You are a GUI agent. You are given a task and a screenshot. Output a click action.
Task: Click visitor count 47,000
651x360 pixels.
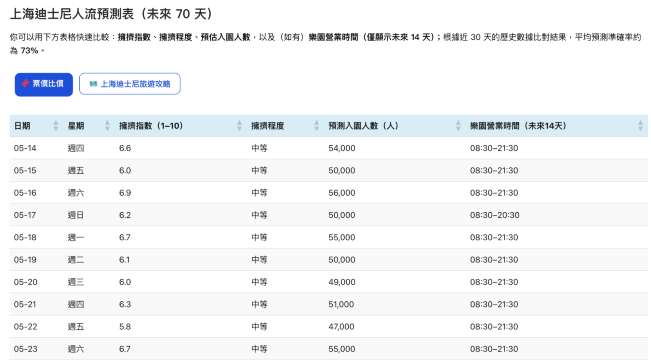[341, 327]
